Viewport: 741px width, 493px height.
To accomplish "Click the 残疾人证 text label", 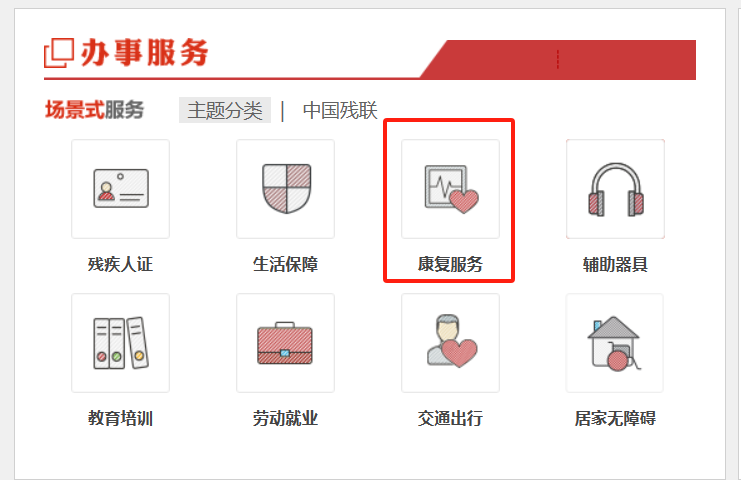I will tap(121, 264).
